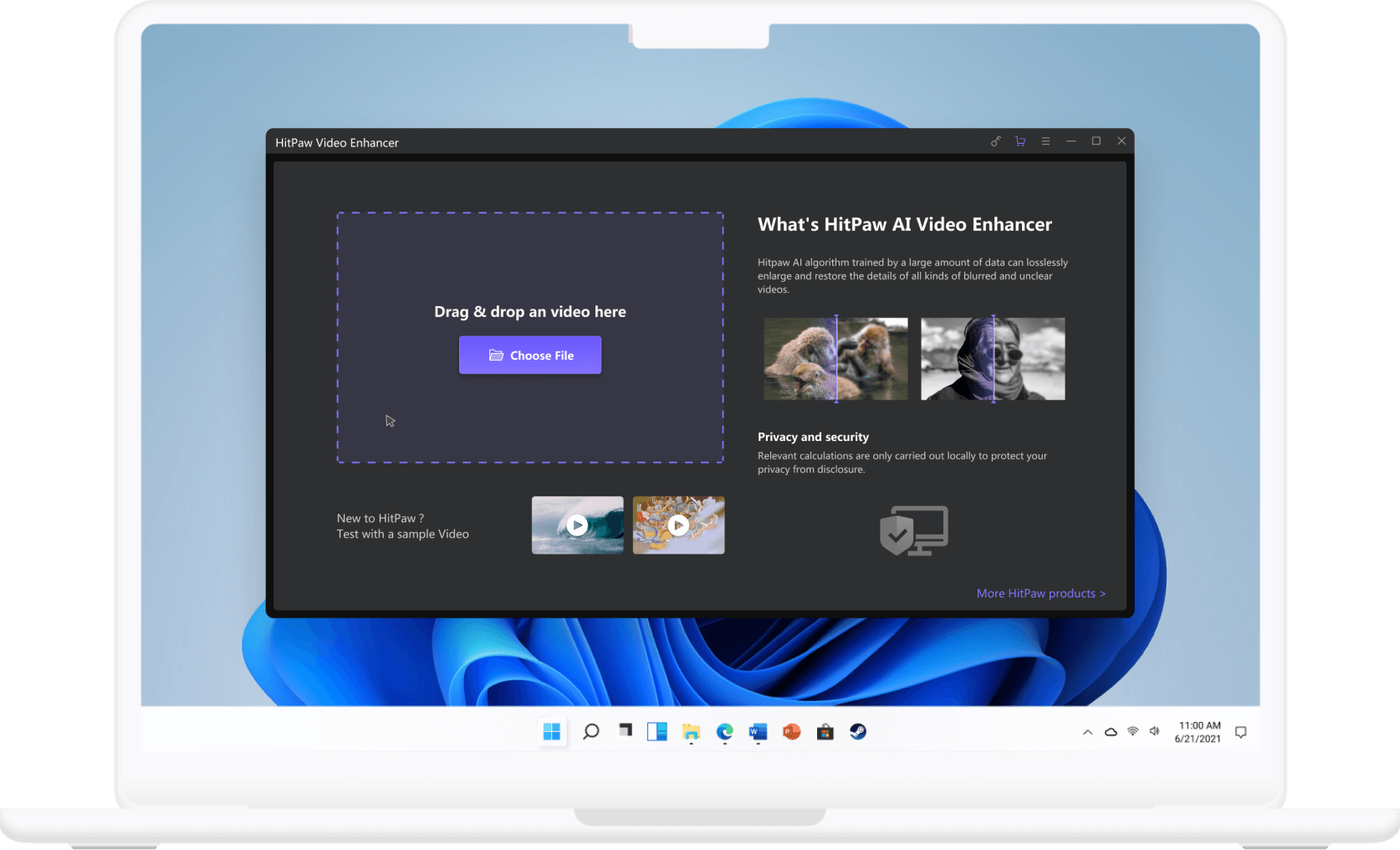The width and height of the screenshot is (1400, 850).
Task: Show hidden tray icons chevron
Action: [1087, 732]
